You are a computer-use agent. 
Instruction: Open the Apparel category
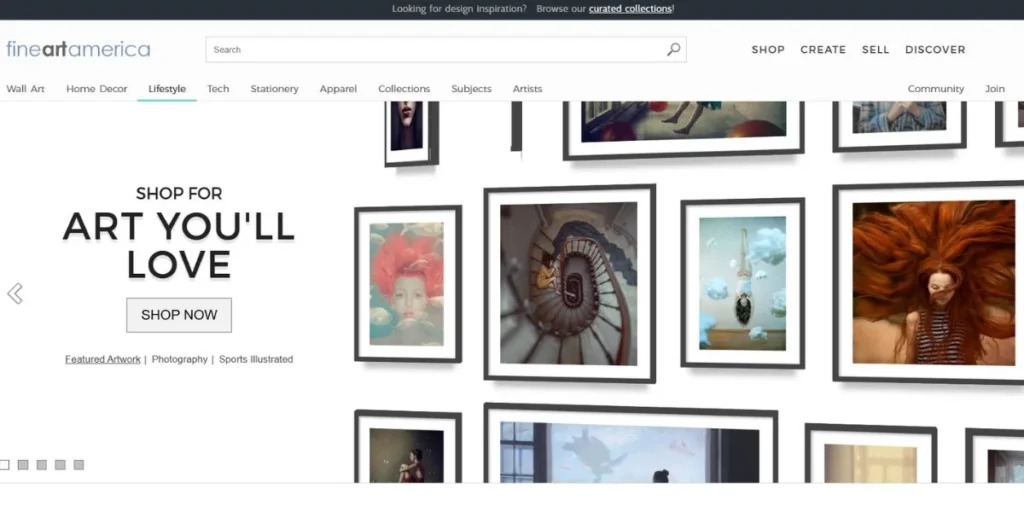[338, 89]
